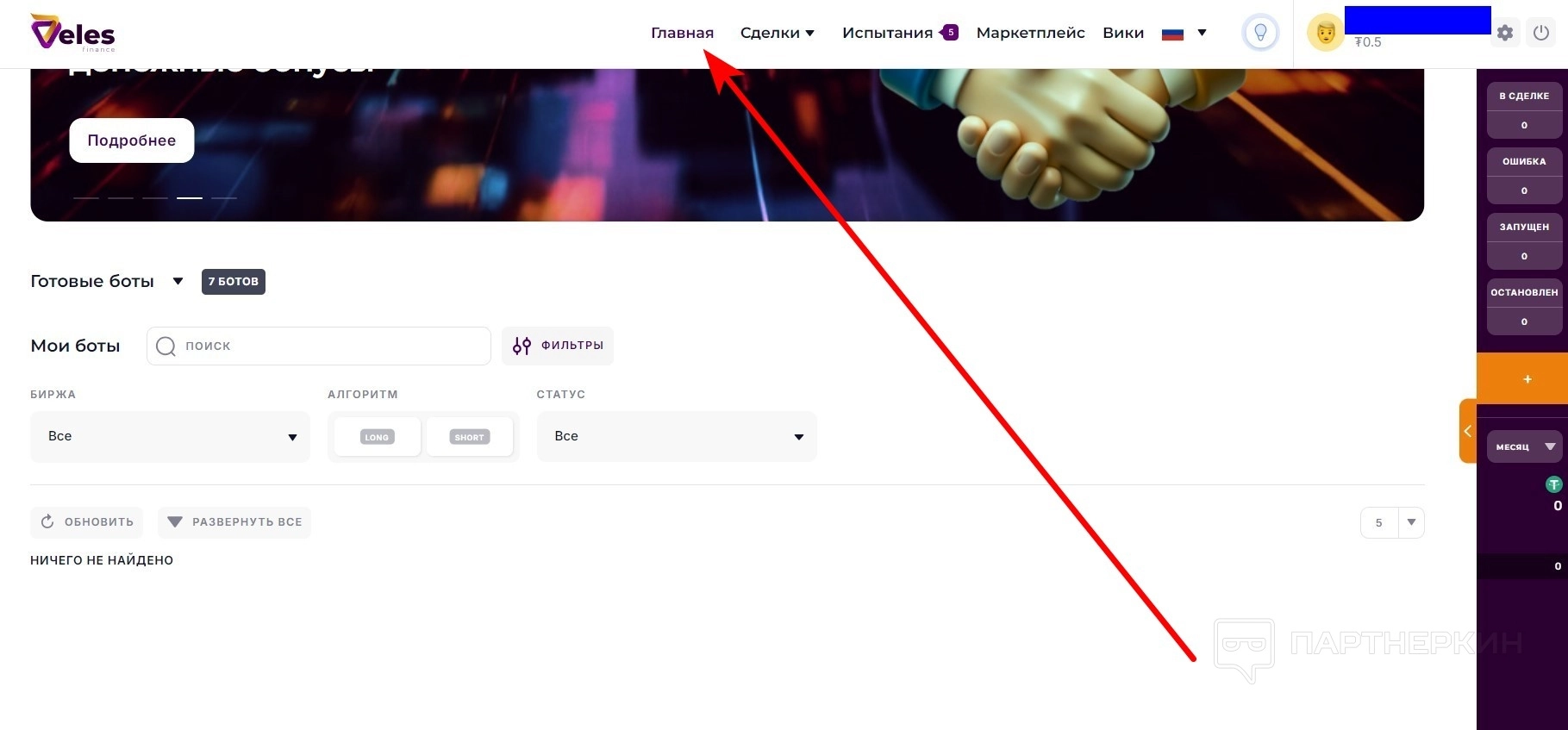The width and height of the screenshot is (1568, 730).
Task: Log out with the power icon
Action: click(x=1541, y=33)
